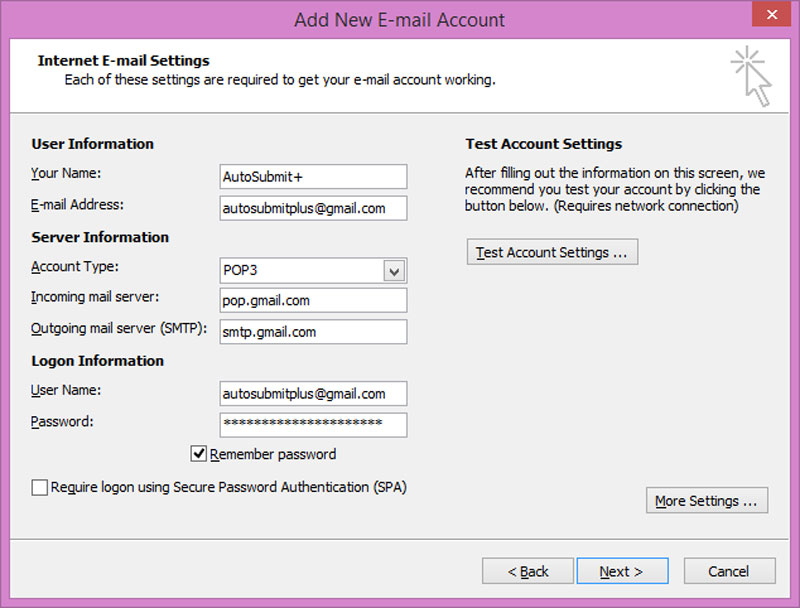
Task: Click the User Name label
Action: 66,390
